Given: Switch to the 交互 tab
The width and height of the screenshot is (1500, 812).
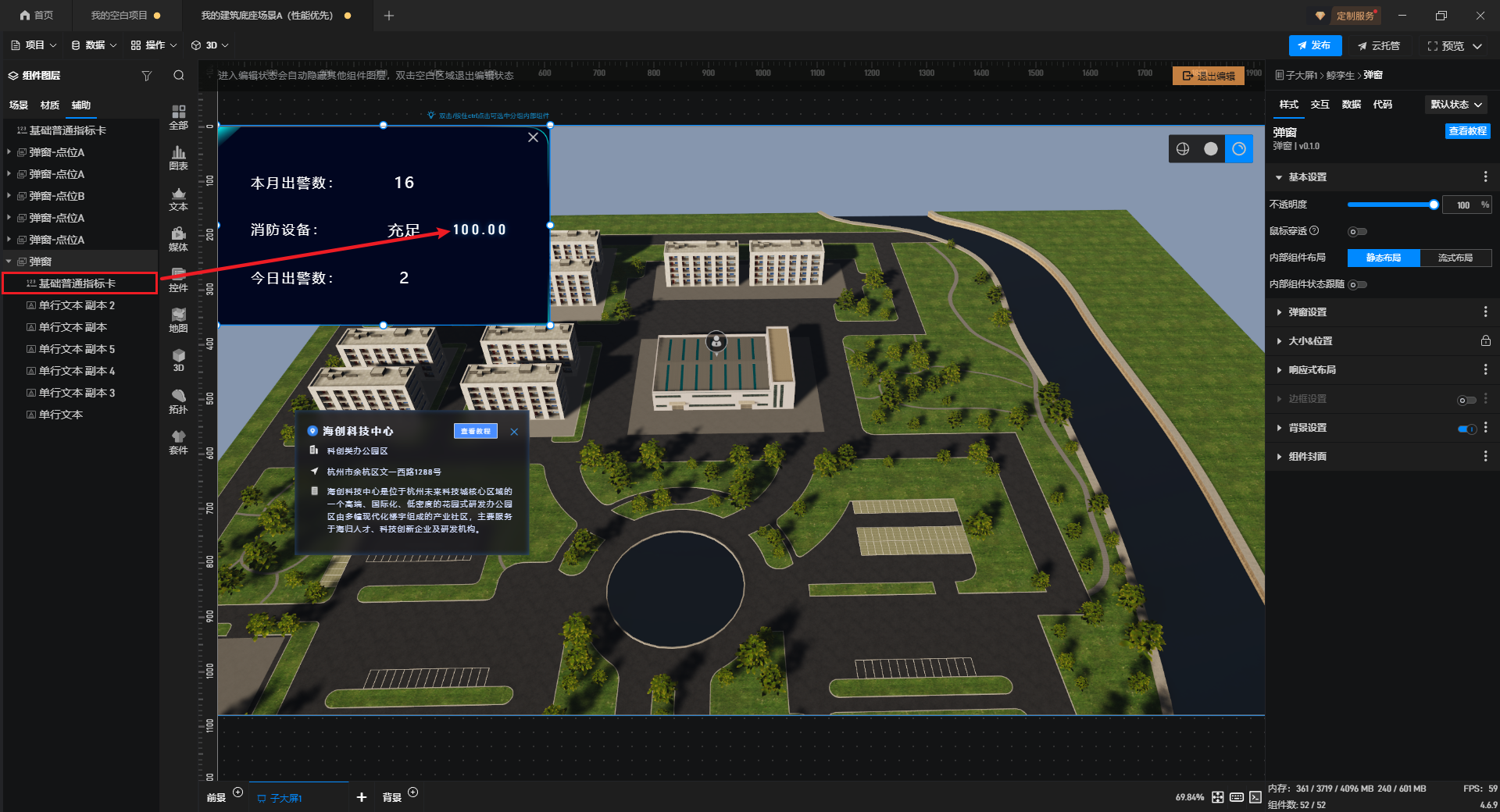Looking at the screenshot, I should pyautogui.click(x=1320, y=105).
